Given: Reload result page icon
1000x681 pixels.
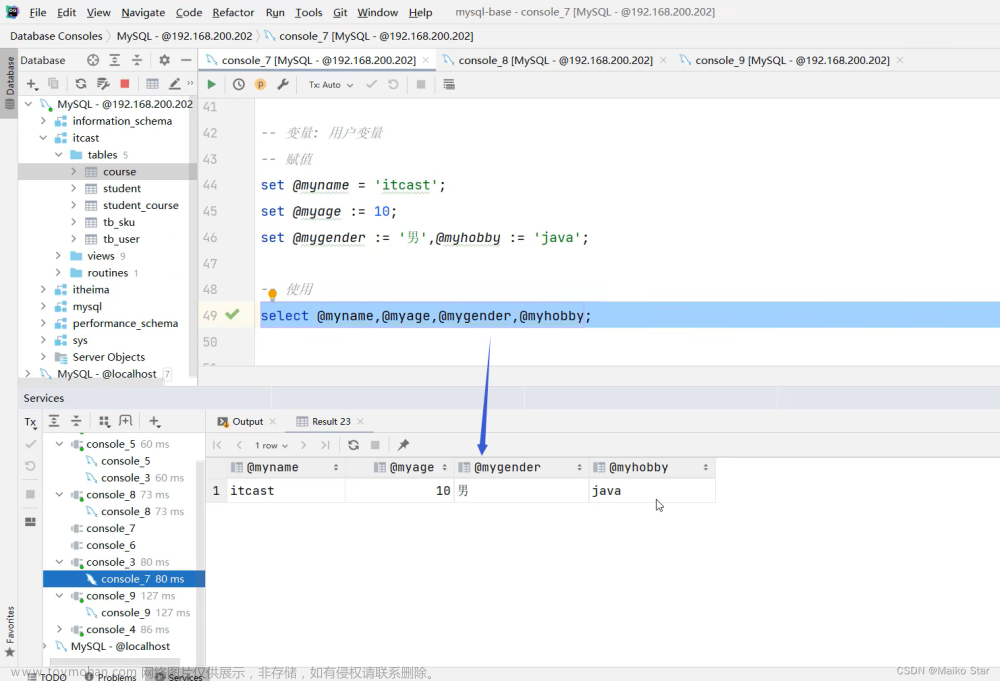Looking at the screenshot, I should (353, 445).
